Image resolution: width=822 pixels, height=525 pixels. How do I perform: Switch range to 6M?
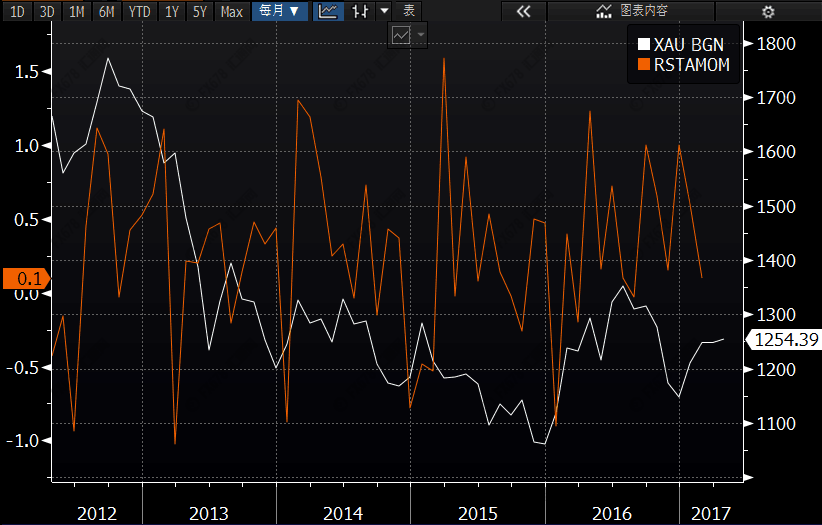click(106, 11)
